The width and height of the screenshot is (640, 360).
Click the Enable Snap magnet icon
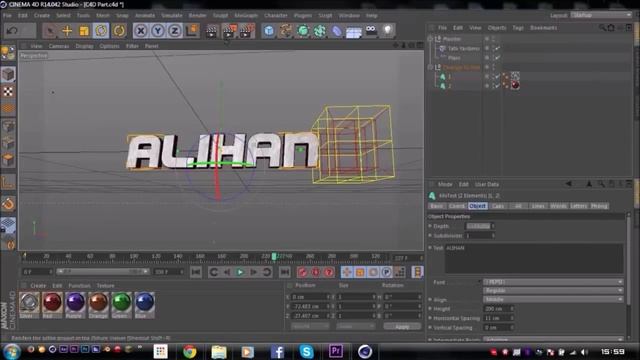tap(8, 204)
